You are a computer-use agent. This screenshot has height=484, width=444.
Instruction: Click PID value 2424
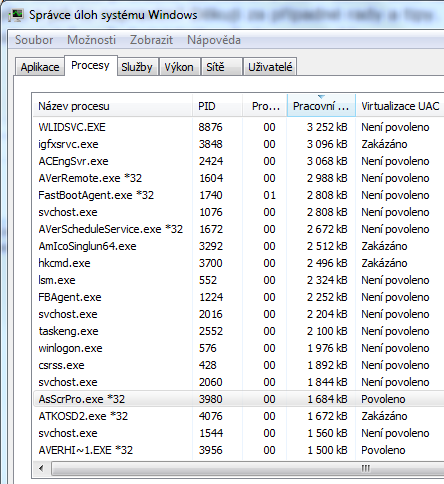click(211, 161)
